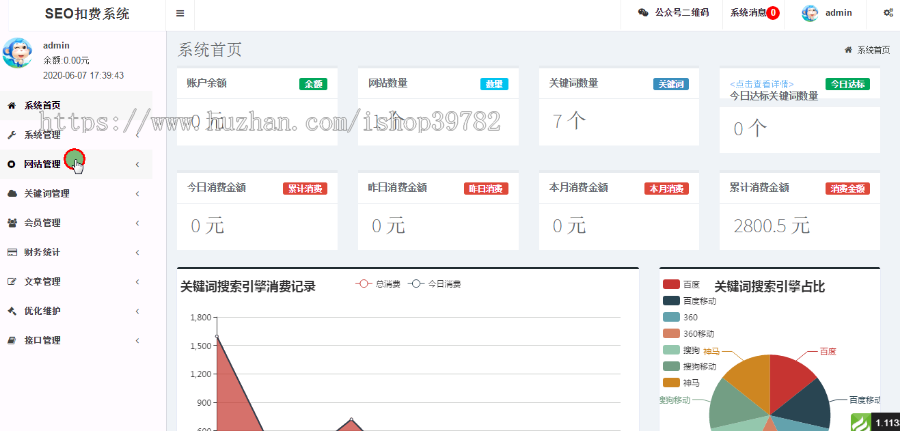
Task: Click the users icon for 会员管理
Action: [x=12, y=222]
